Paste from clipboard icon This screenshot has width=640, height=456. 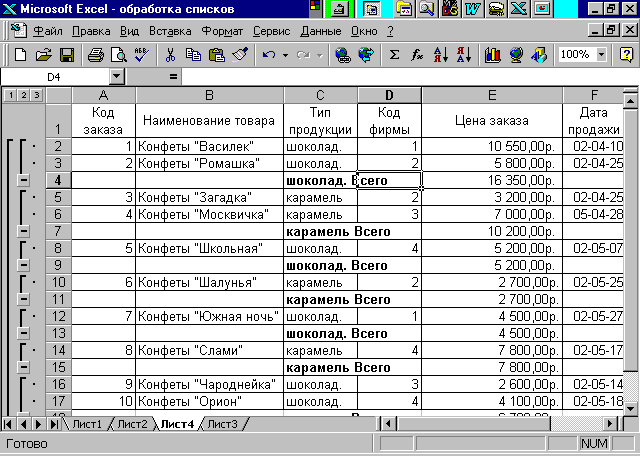tap(217, 54)
